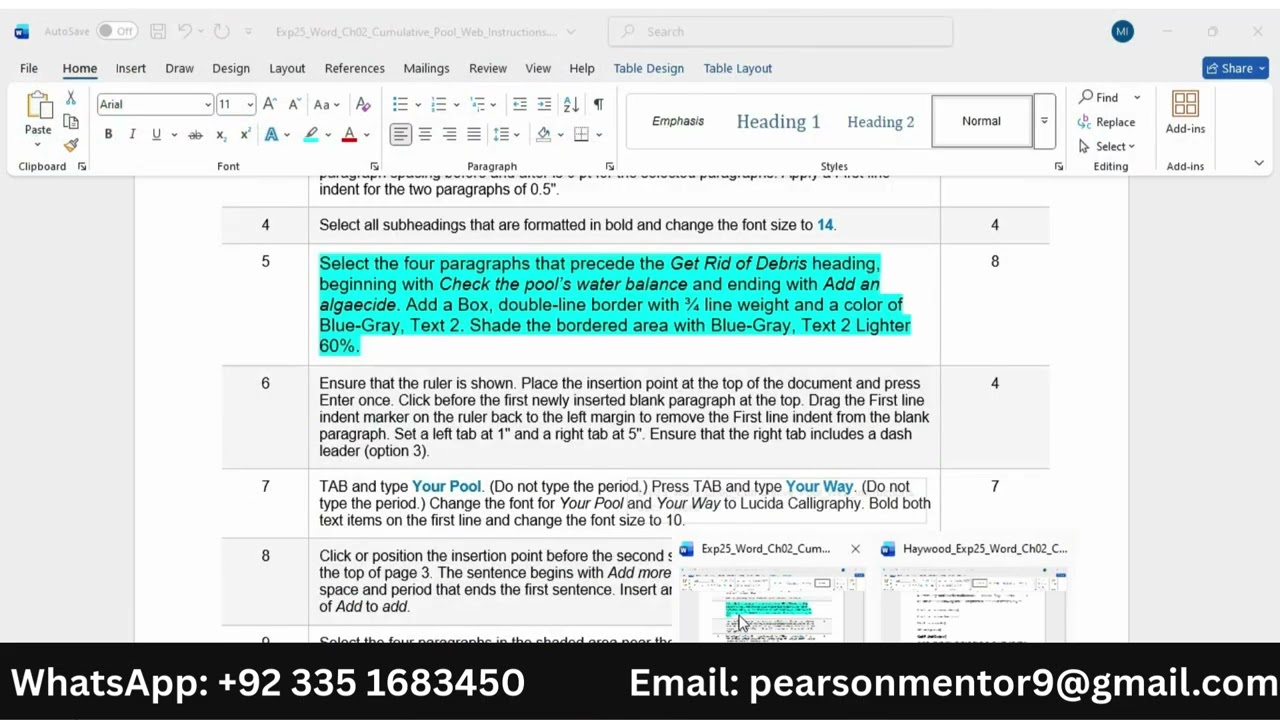Open the Table Layout tab
The image size is (1280, 720).
[738, 68]
